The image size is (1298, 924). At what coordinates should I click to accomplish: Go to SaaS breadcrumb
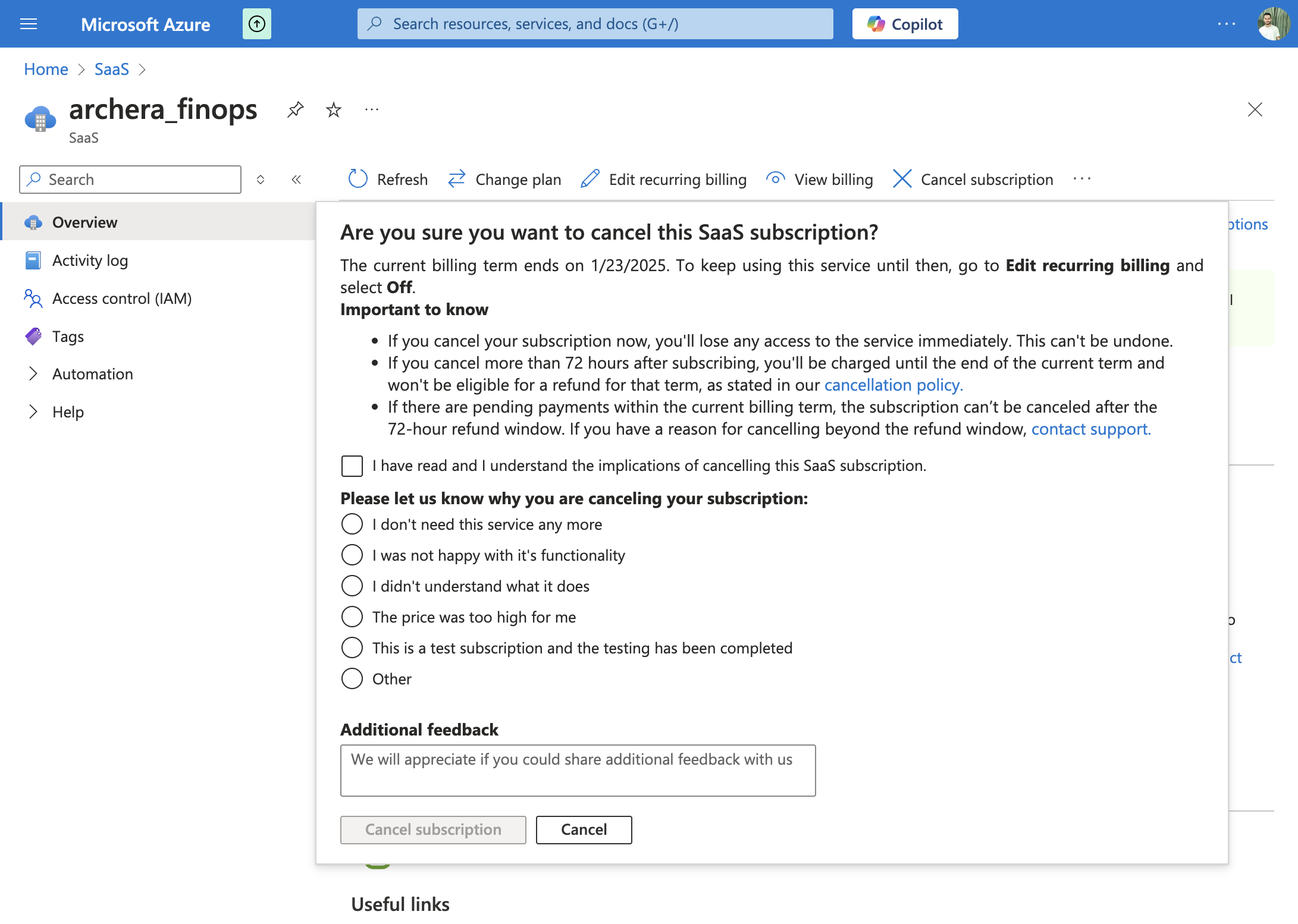click(x=111, y=70)
